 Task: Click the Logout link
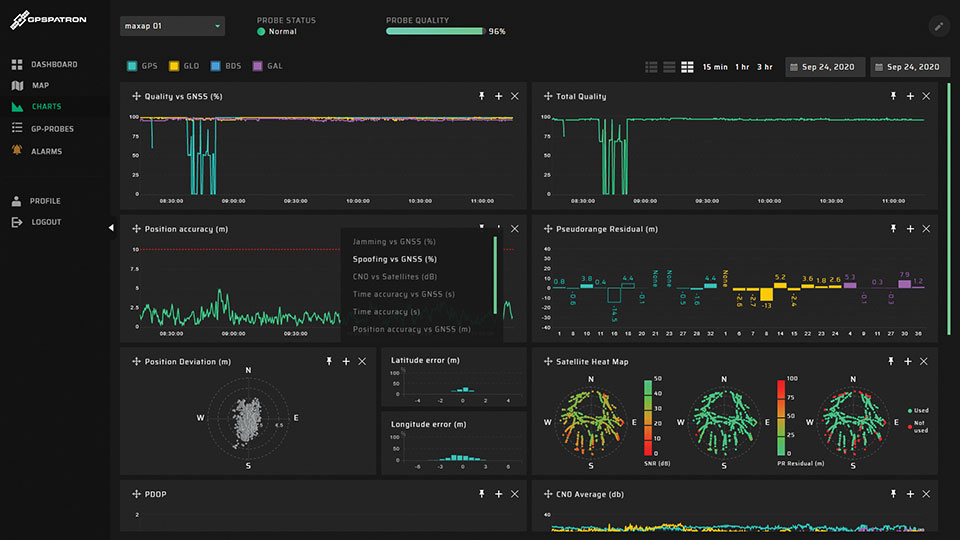[46, 222]
